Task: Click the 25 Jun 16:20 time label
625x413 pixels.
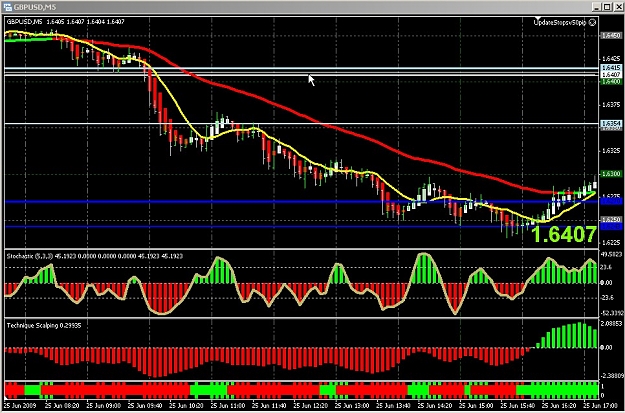Action: [558, 404]
